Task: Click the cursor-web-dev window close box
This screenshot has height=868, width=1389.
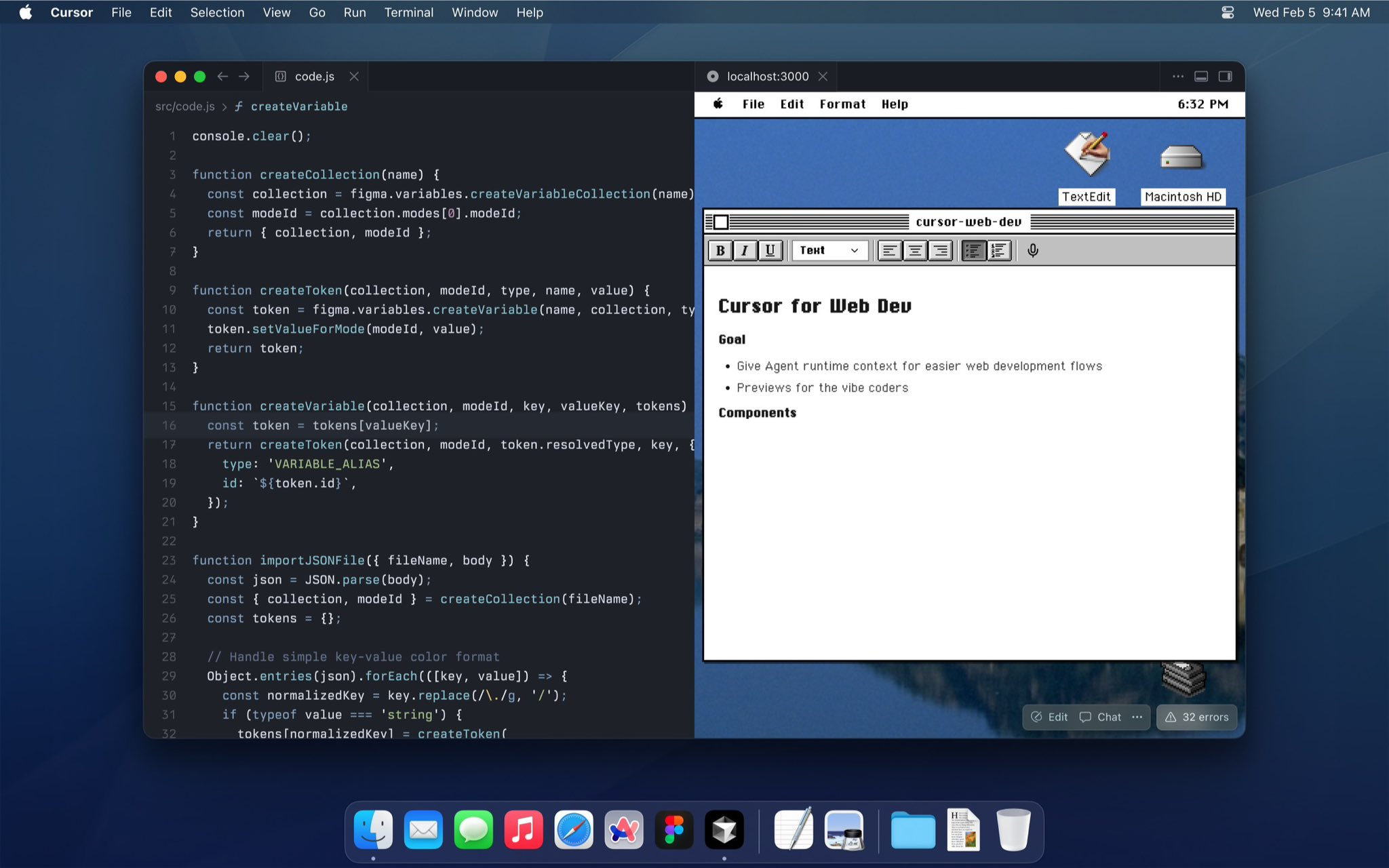Action: [721, 222]
